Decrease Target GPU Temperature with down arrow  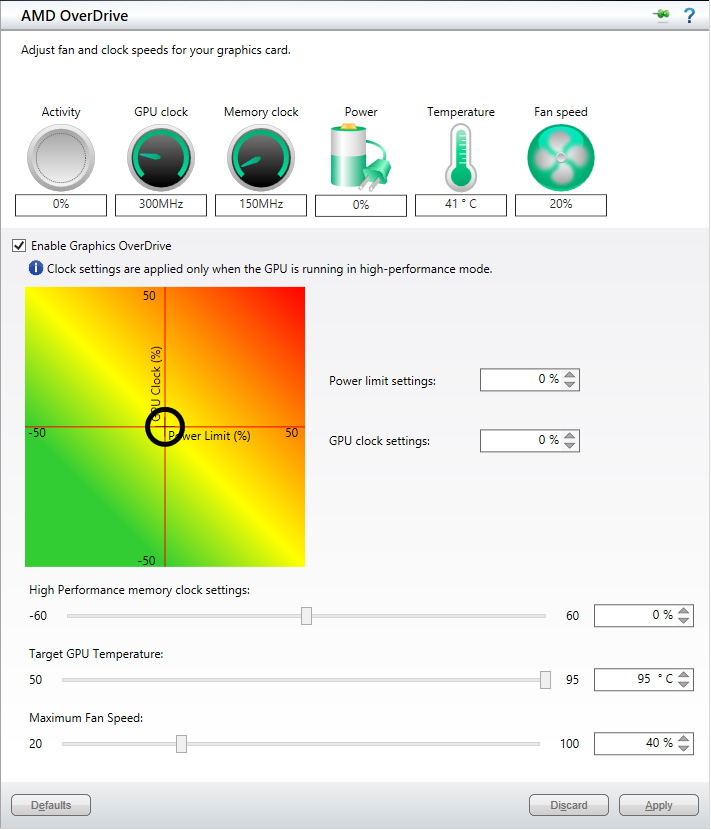pyautogui.click(x=684, y=684)
